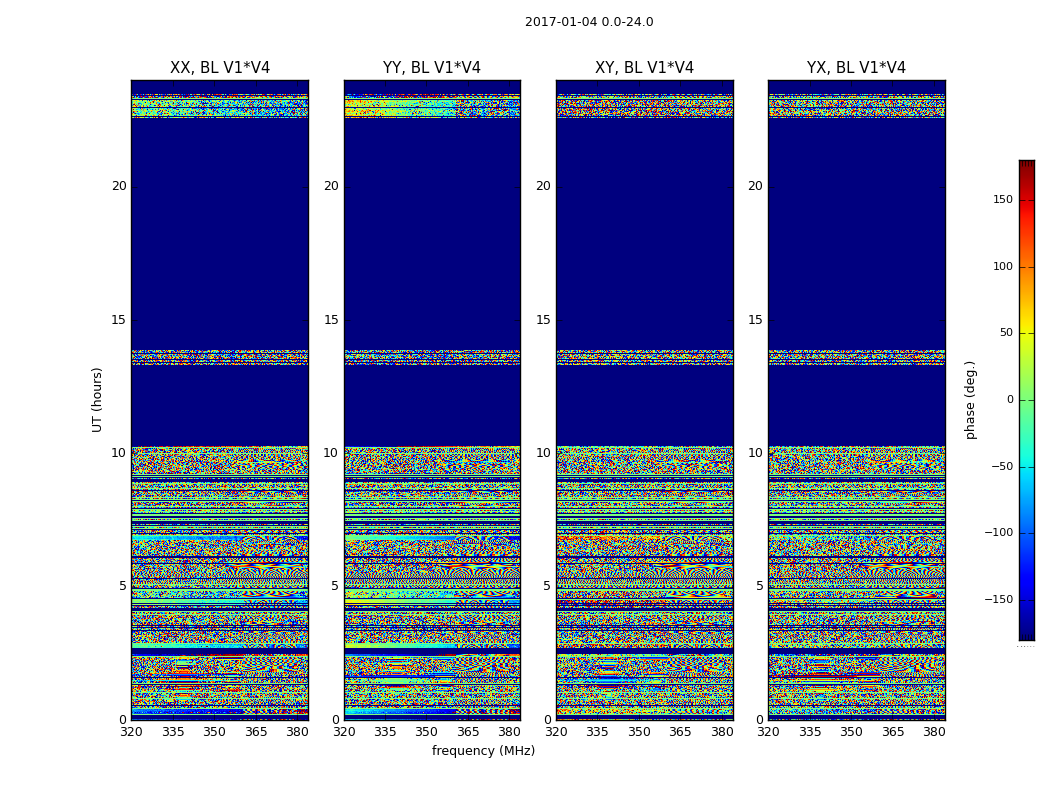Click colorbar tick label −50
This screenshot has height=800, width=1050.
click(x=1002, y=466)
